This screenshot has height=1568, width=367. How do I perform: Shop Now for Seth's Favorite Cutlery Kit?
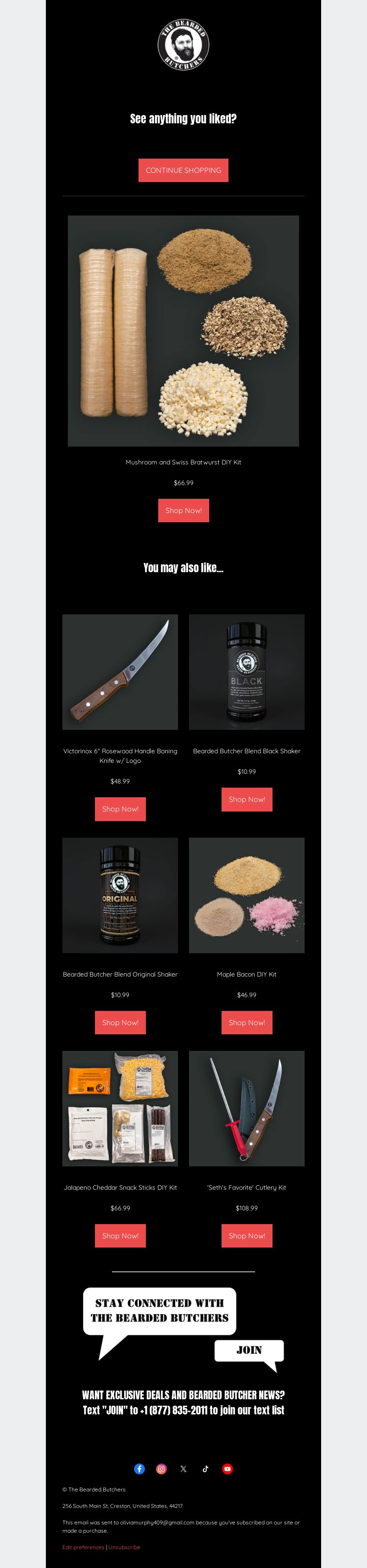pyautogui.click(x=246, y=1236)
